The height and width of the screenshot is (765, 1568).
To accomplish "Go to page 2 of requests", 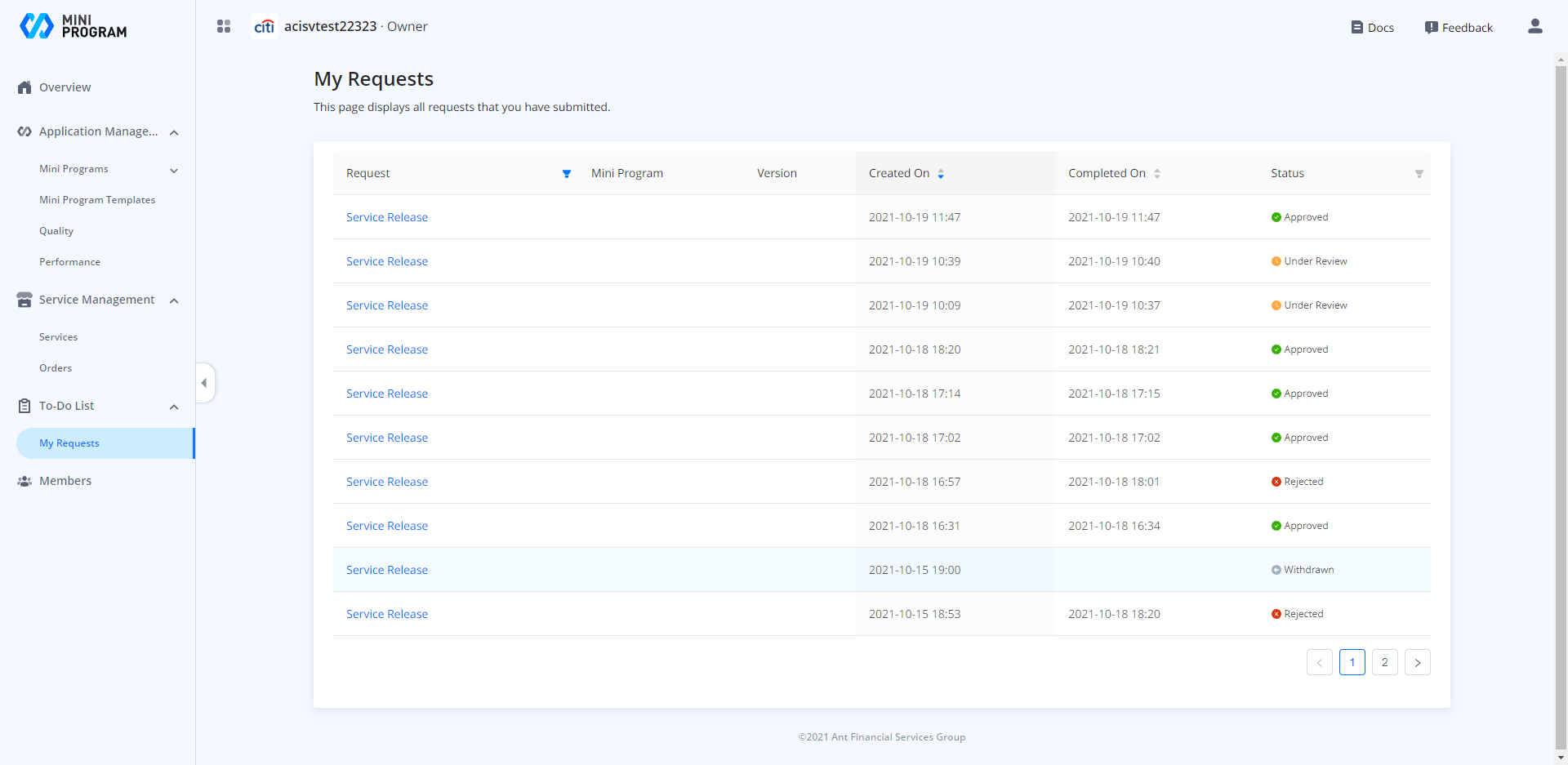I will [1384, 662].
